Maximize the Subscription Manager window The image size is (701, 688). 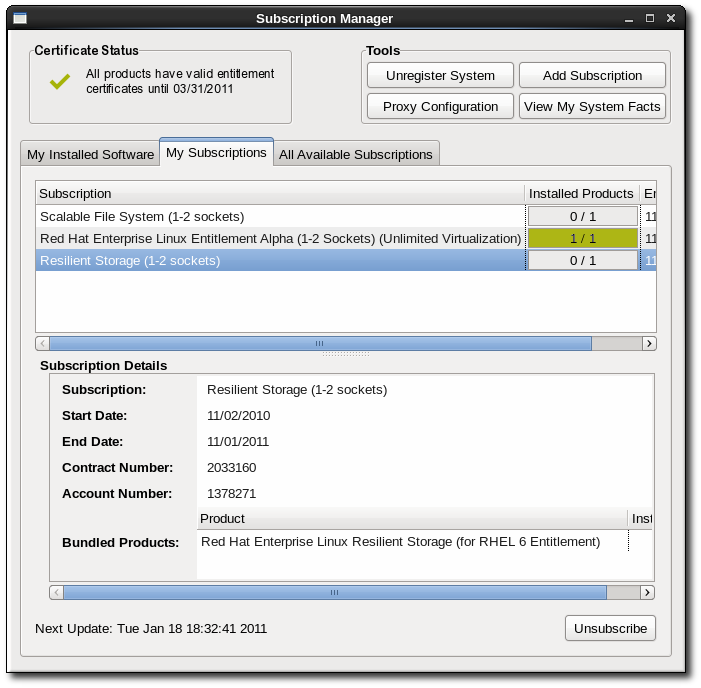[x=650, y=18]
